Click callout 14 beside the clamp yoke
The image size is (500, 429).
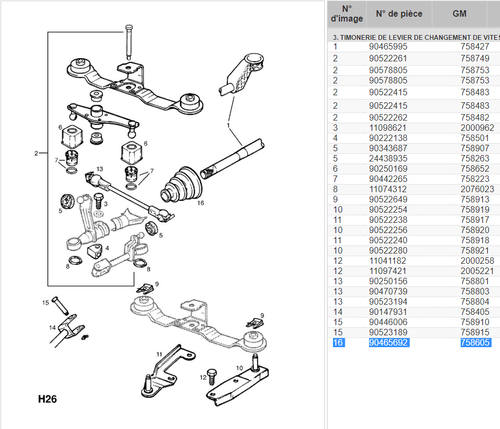tap(52, 328)
